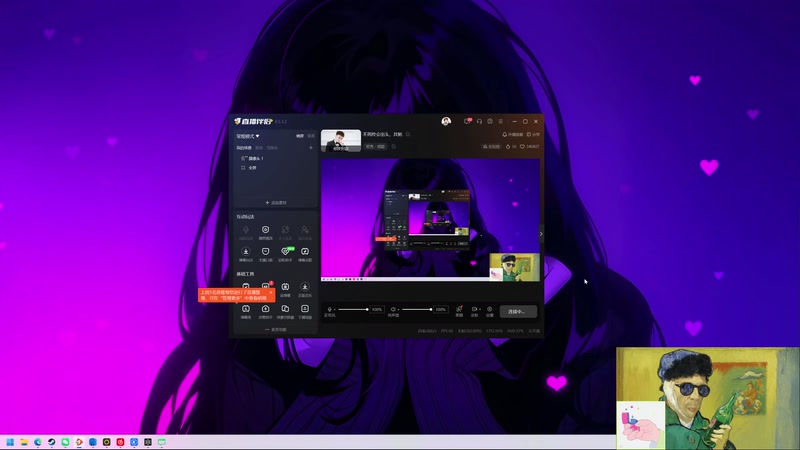Add a new scene with plus icon
The height and width of the screenshot is (450, 800).
(311, 148)
